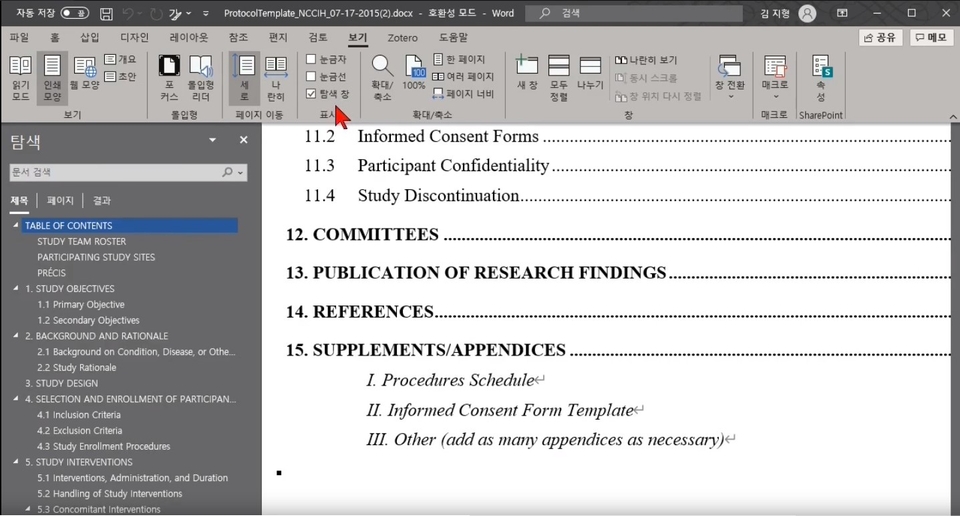Uncheck Navigation Pane (탐색 창) checkbox

311,94
